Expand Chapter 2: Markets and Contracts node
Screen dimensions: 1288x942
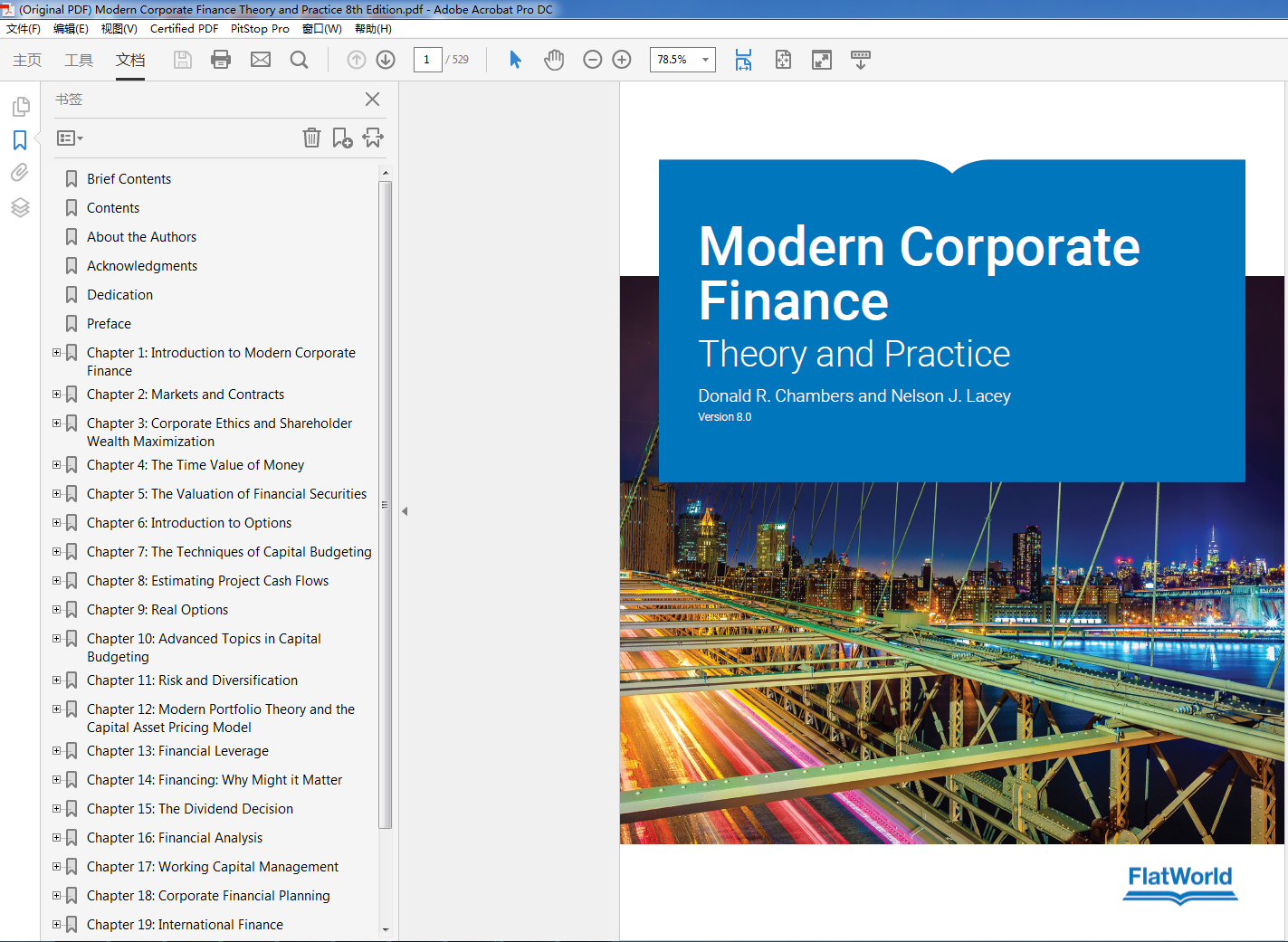click(56, 394)
